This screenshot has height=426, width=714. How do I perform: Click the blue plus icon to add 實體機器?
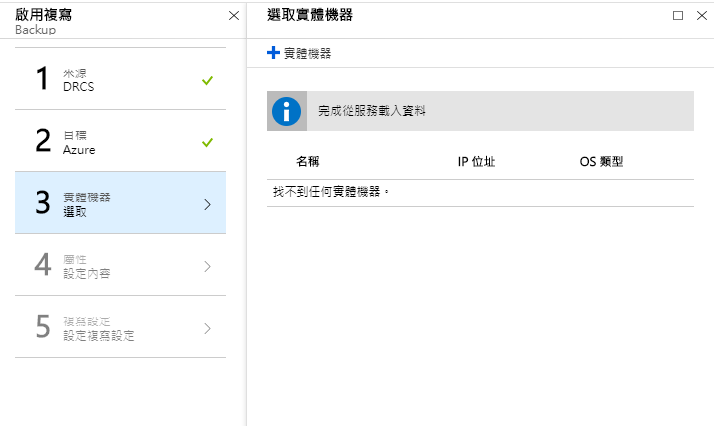[273, 53]
